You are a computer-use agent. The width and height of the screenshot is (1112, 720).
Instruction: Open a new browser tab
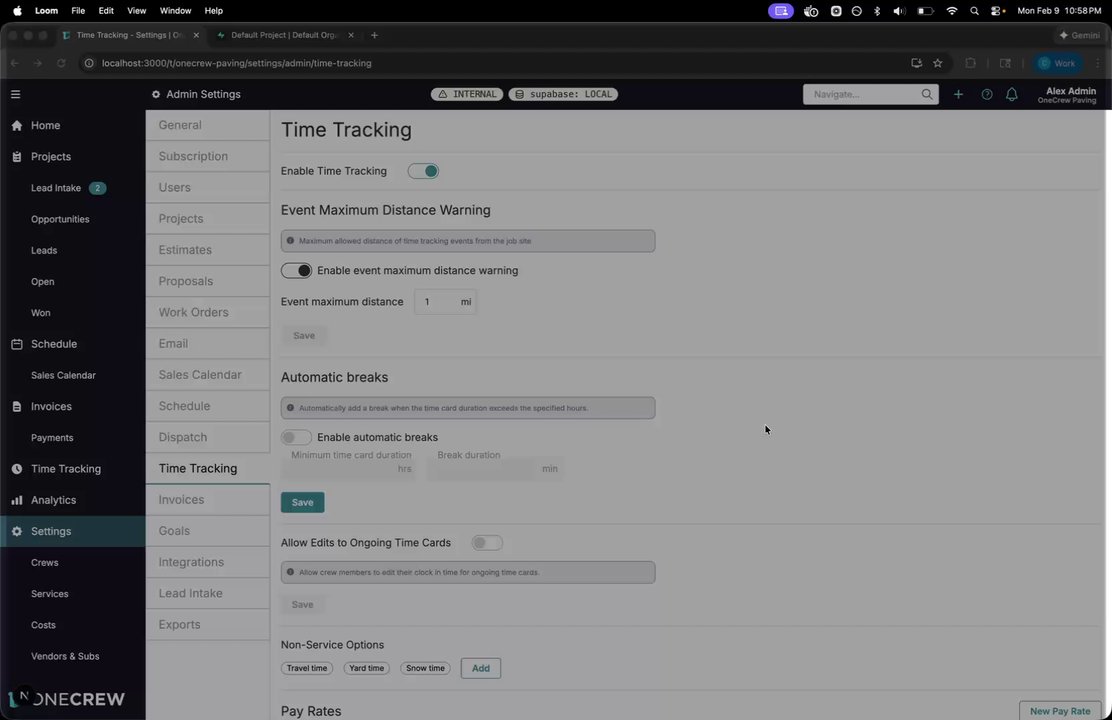[x=374, y=35]
